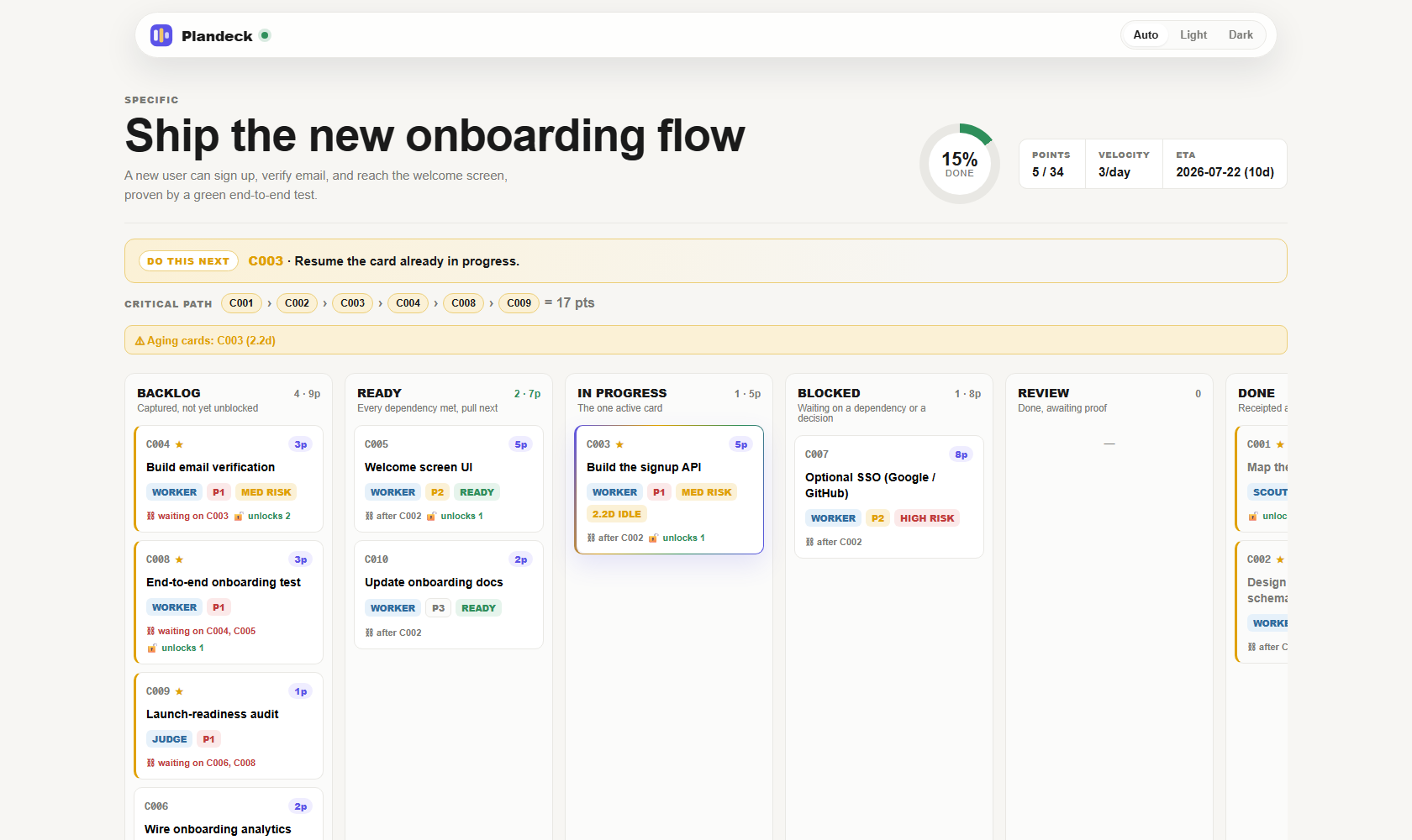The width and height of the screenshot is (1412, 840).
Task: Click the chain icon beside waiting on C006, C008
Action: coord(150,764)
